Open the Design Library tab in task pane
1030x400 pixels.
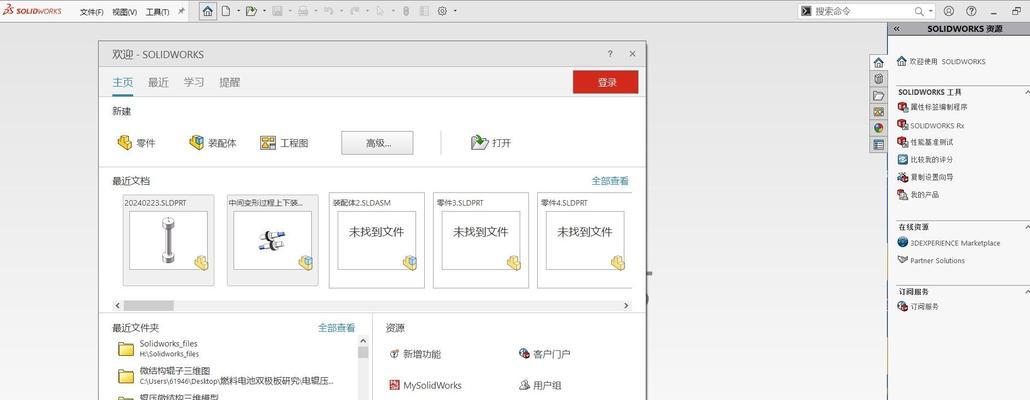pyautogui.click(x=878, y=79)
